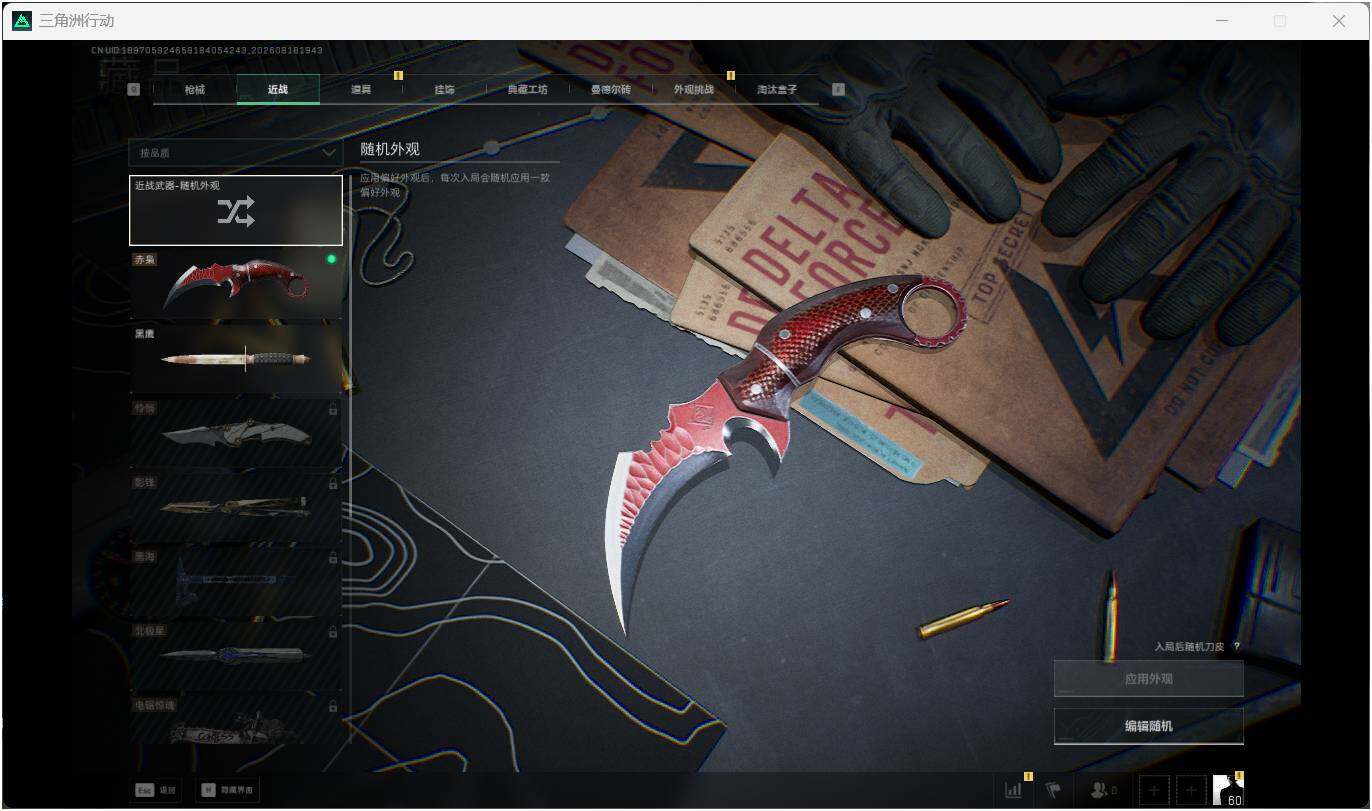This screenshot has width=1372, height=811.
Task: Click the green equipped indicator on 赤枭
Action: tap(331, 259)
